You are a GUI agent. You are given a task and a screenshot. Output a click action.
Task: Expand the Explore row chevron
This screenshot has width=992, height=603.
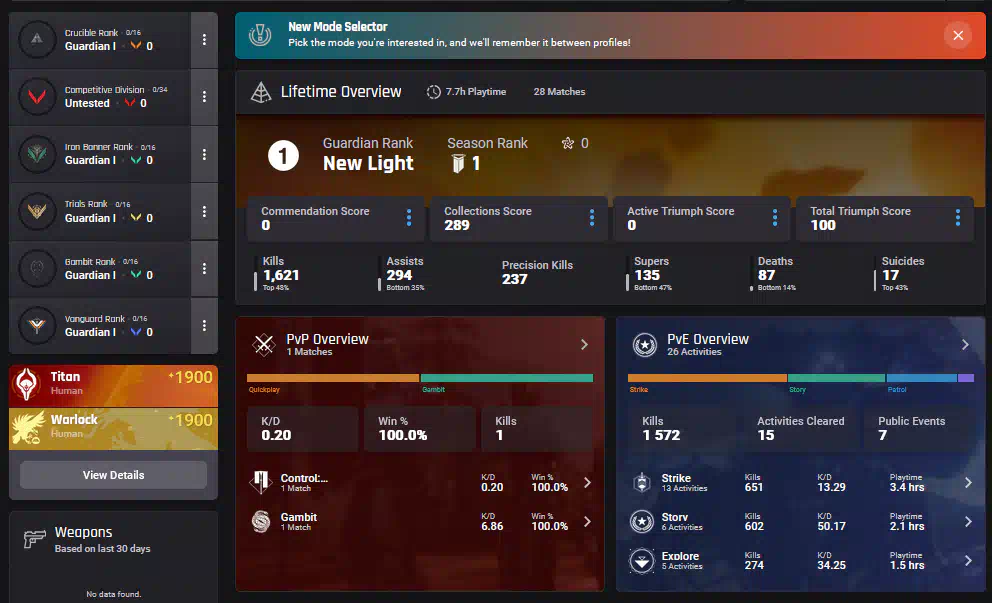(x=968, y=561)
